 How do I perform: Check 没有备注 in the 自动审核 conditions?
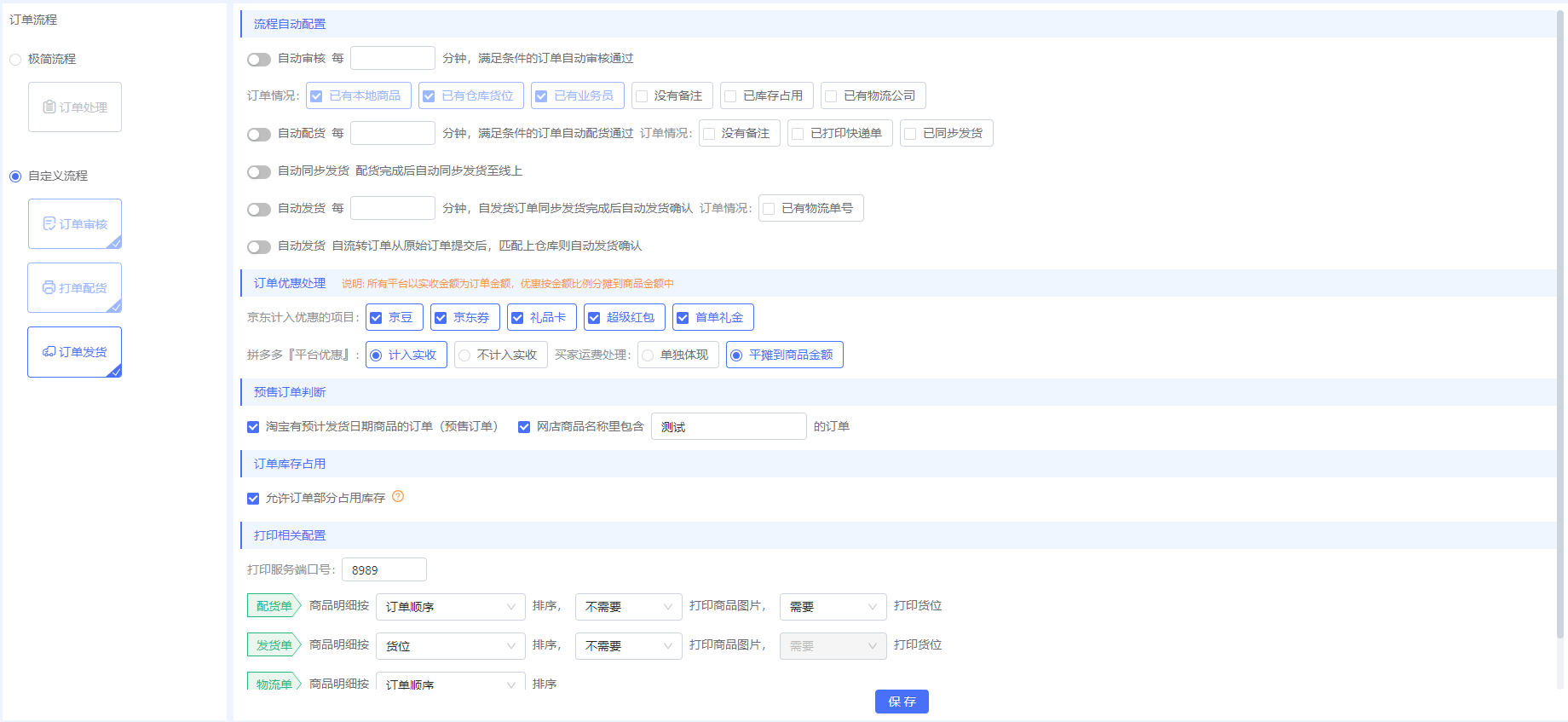(x=642, y=96)
